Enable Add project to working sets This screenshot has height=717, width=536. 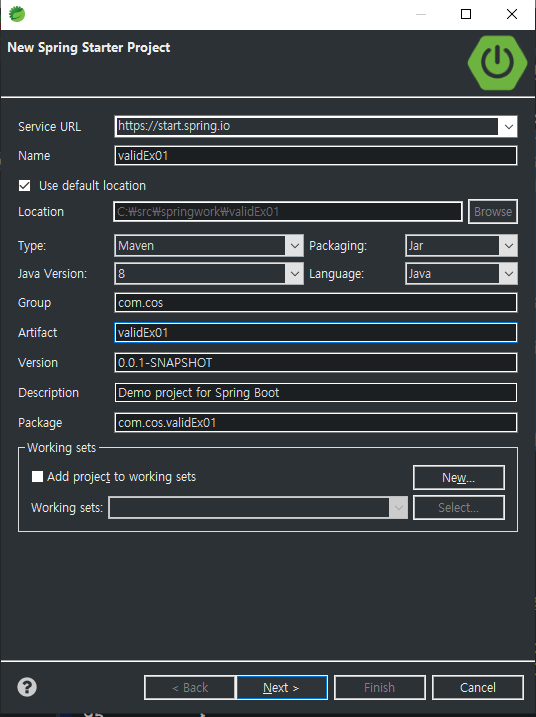pos(38,476)
